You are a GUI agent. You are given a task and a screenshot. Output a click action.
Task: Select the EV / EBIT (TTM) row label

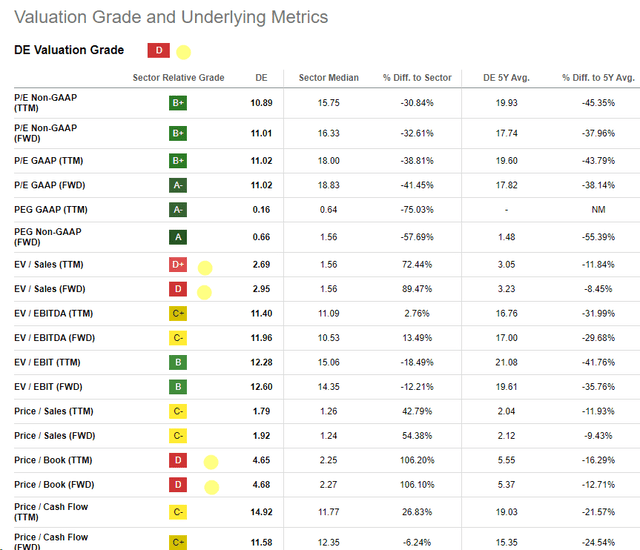tap(47, 362)
